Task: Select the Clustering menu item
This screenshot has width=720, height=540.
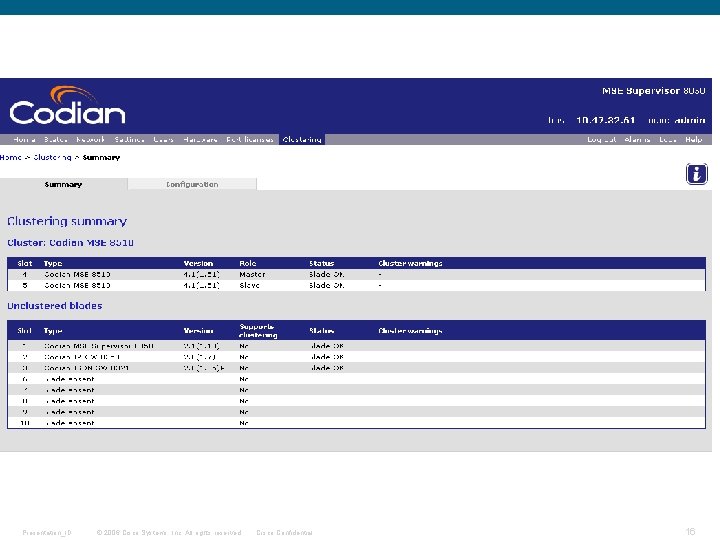Action: [x=302, y=140]
